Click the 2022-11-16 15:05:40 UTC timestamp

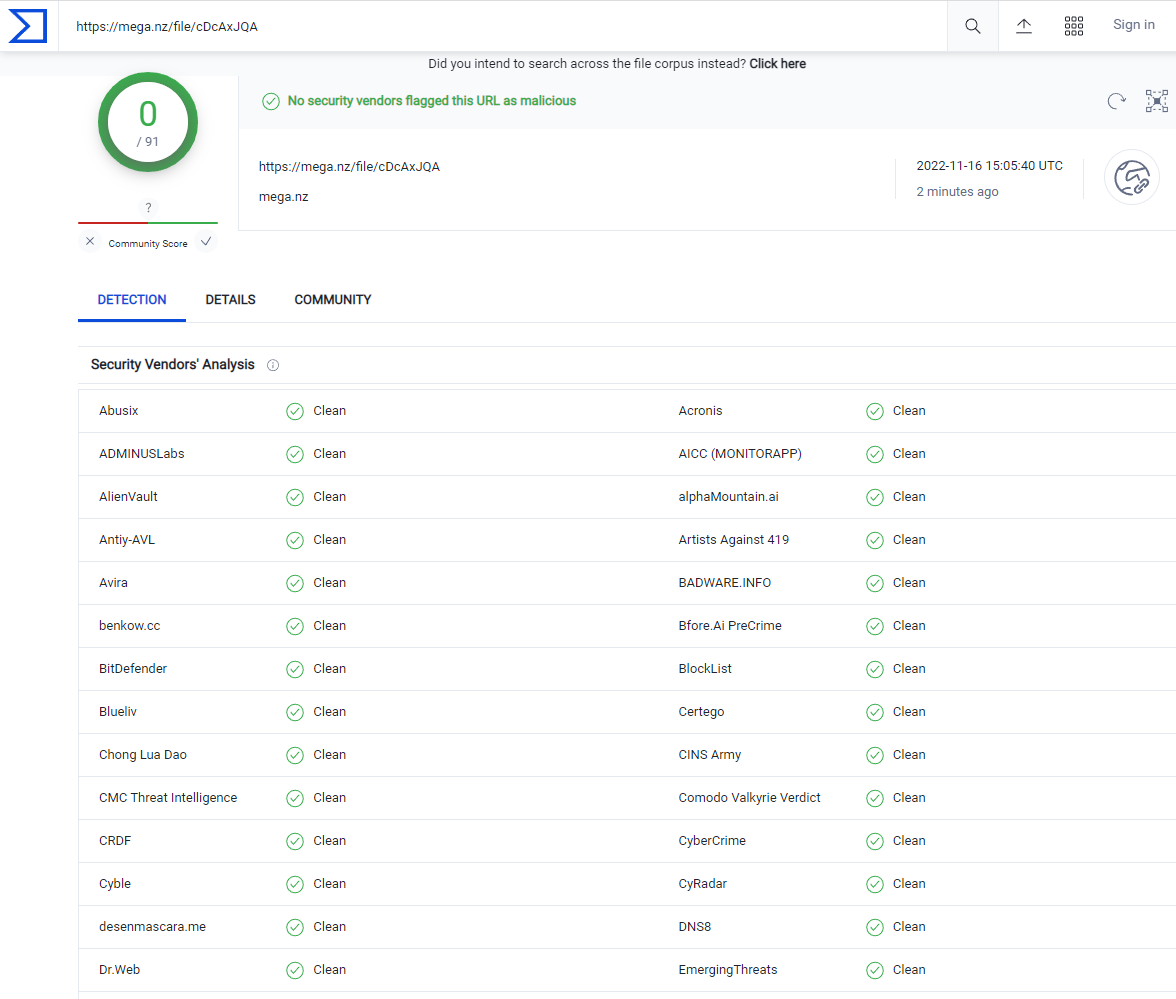[989, 166]
